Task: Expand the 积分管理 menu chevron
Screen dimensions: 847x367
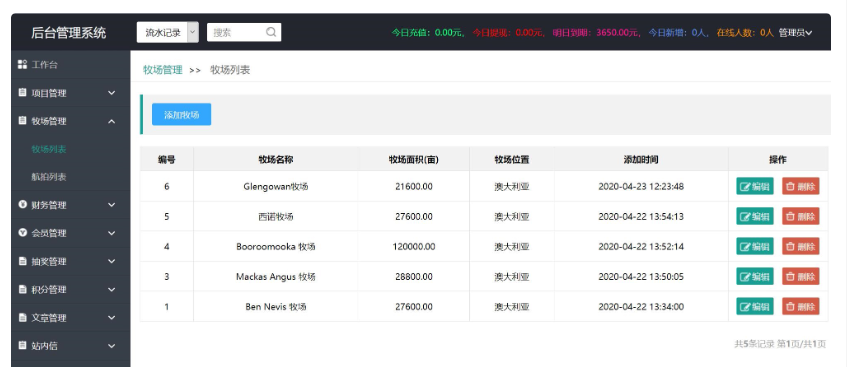Action: tap(111, 290)
